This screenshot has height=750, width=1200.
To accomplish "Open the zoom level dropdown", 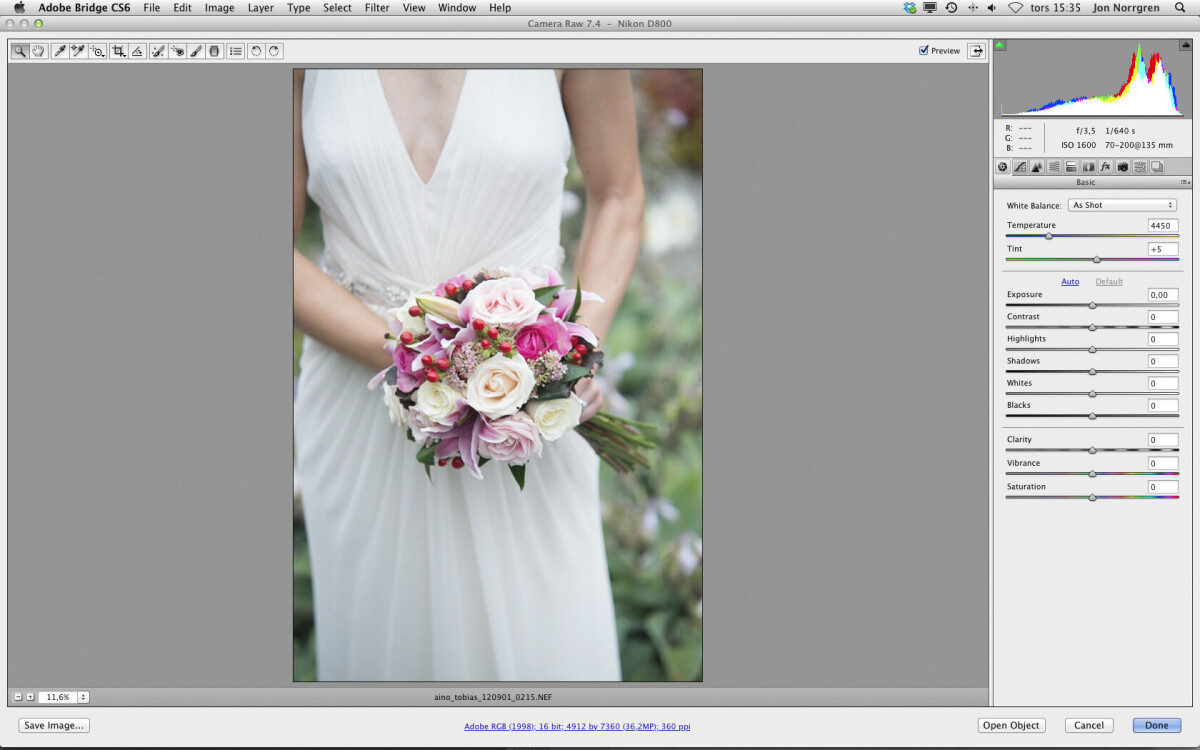I will coord(83,697).
